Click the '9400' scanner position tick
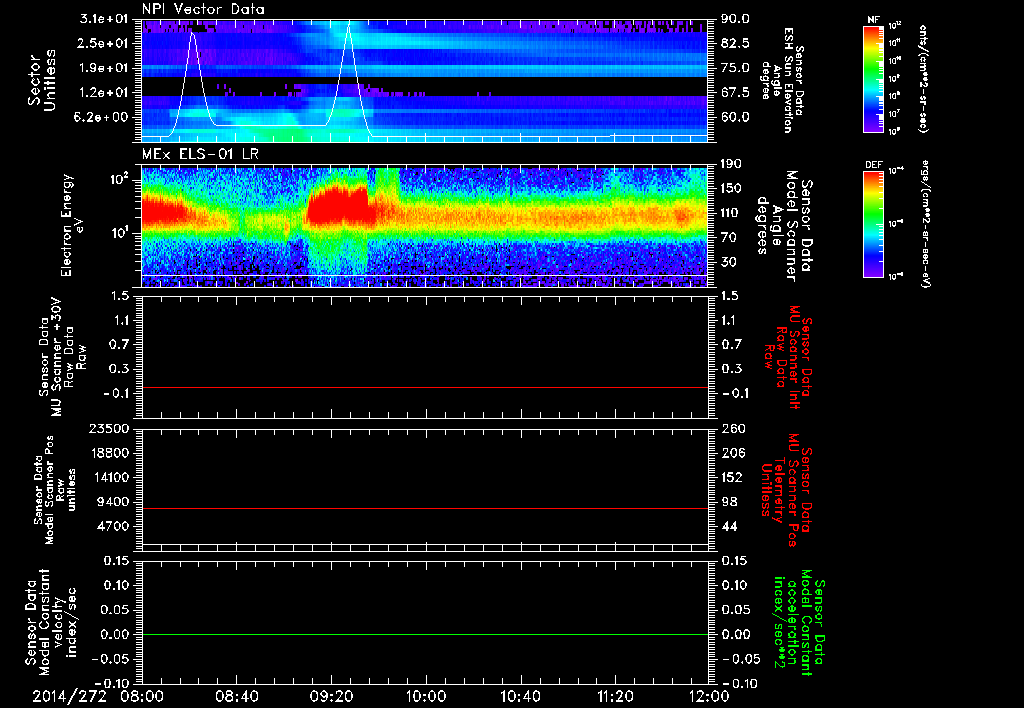Viewport: 1024px width, 708px height. coord(114,502)
